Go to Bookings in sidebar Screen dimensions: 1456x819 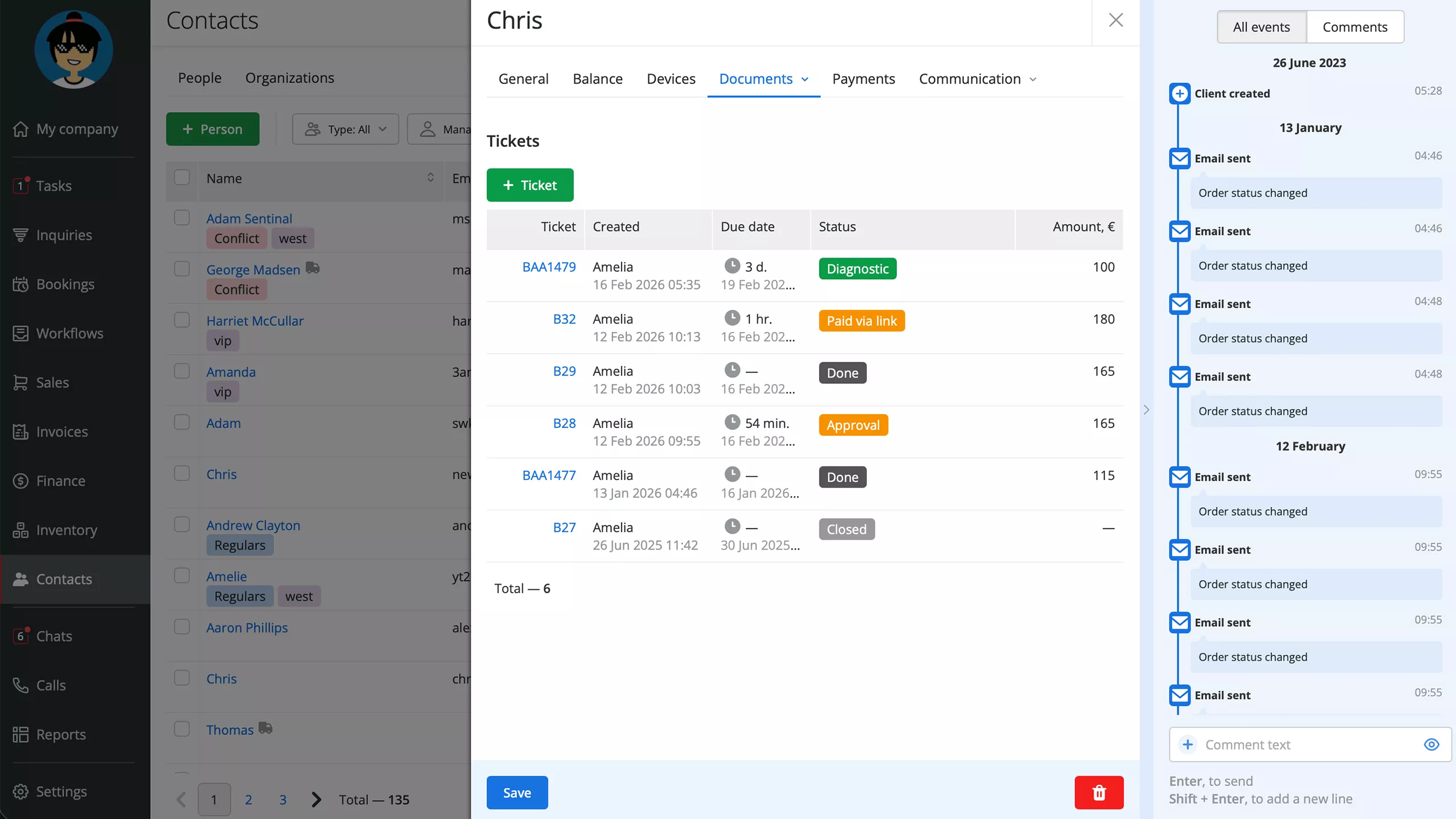65,284
